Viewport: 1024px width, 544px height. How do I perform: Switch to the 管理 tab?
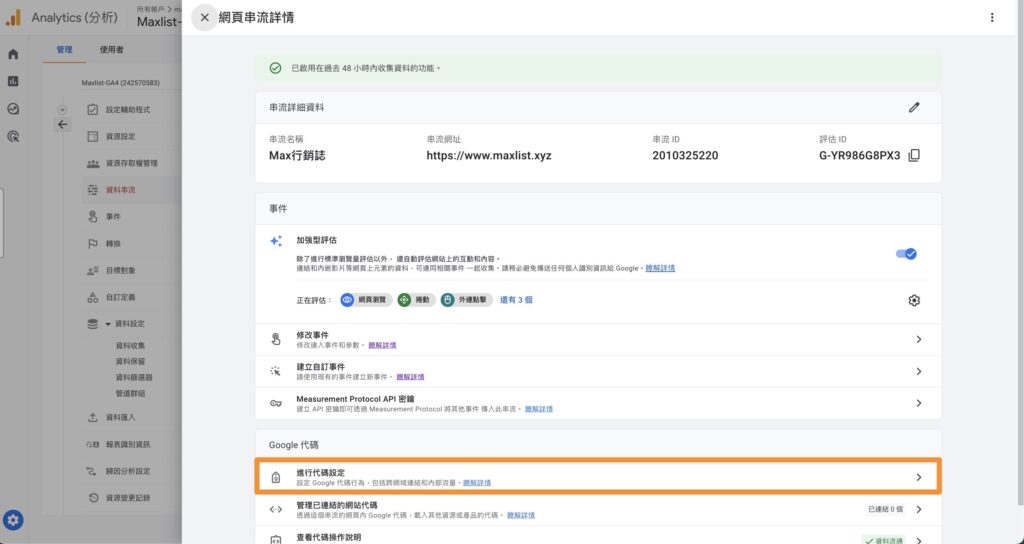pyautogui.click(x=64, y=50)
